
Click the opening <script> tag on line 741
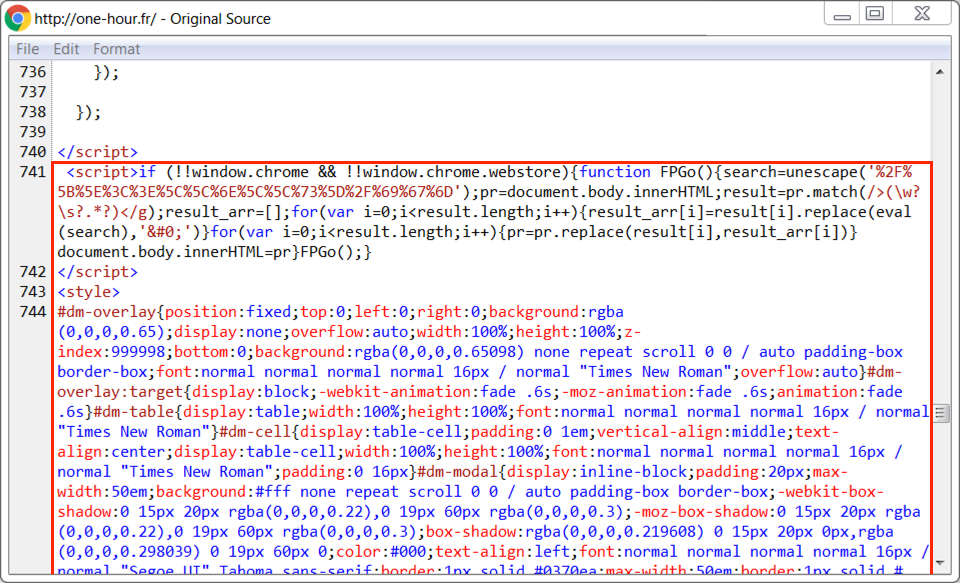[x=102, y=172]
